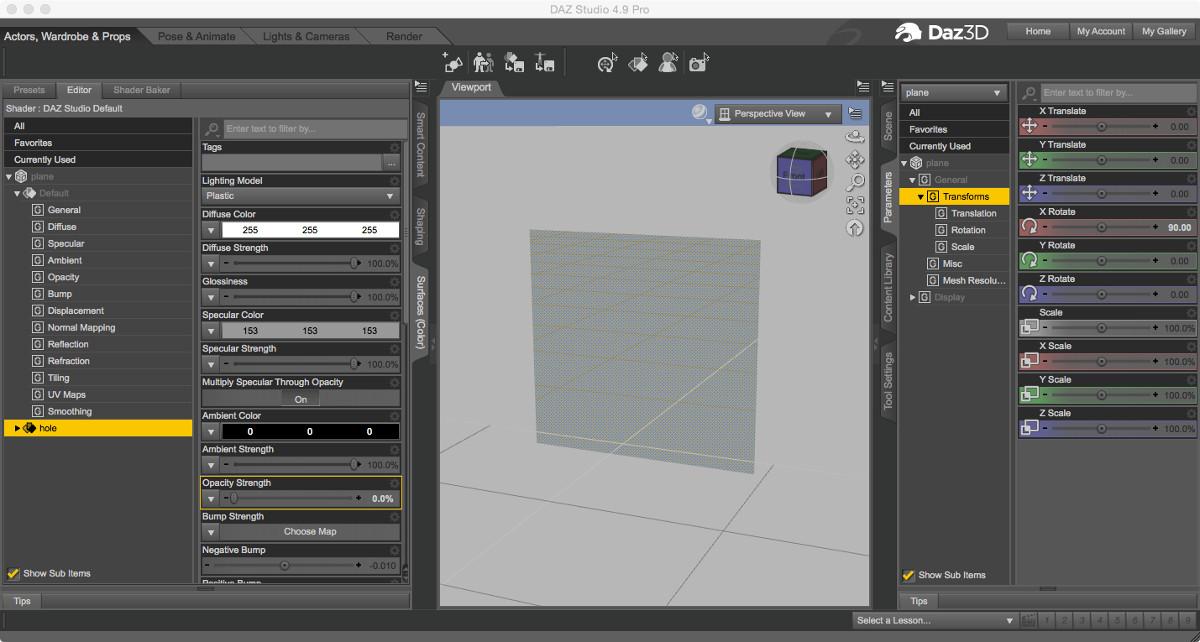Expand the Display group in Parameters
Viewport: 1200px width, 642px height.
tap(912, 297)
